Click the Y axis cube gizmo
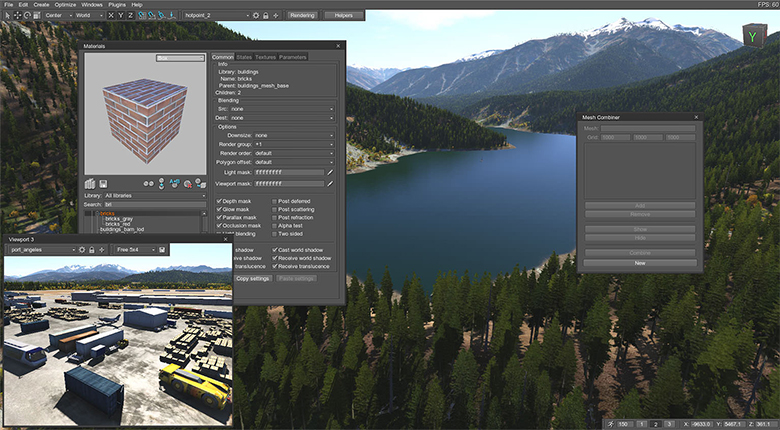 752,38
